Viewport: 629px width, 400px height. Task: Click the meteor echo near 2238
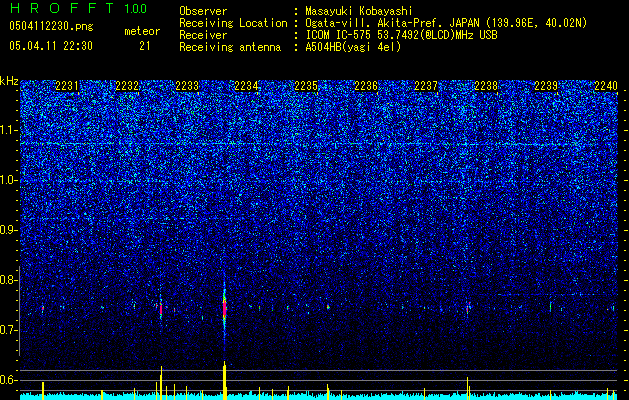click(468, 309)
